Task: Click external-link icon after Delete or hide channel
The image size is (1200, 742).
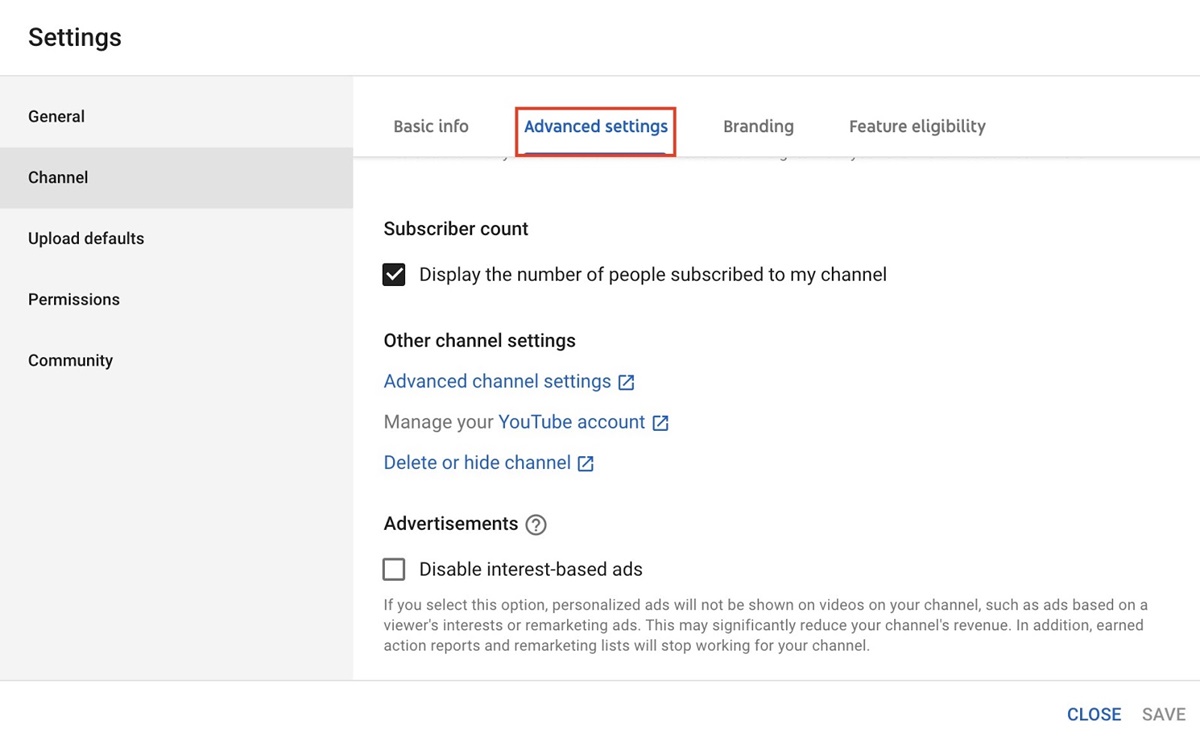Action: [x=586, y=464]
